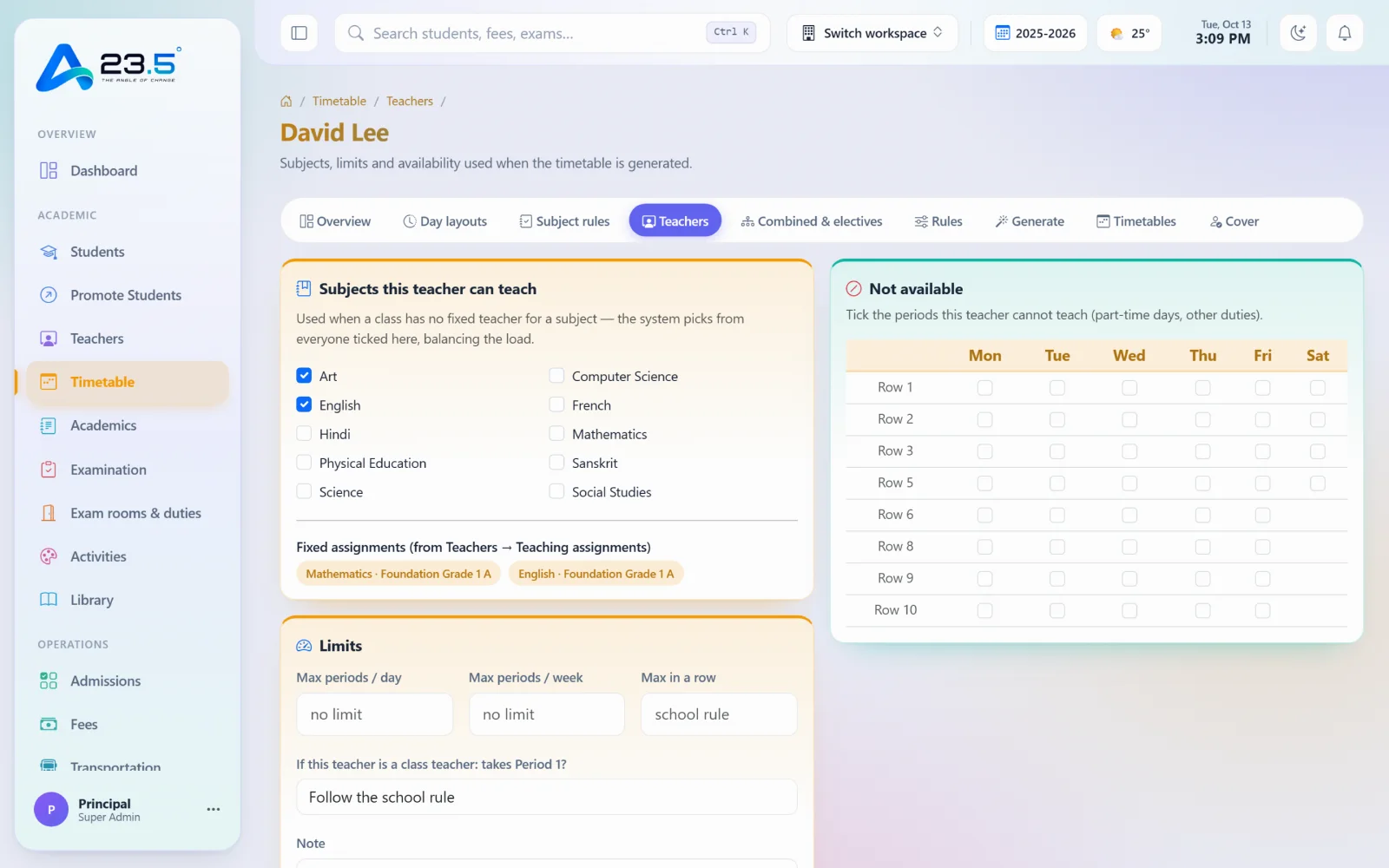Click Mathematics · Foundation Grade 1 A tag
This screenshot has height=868, width=1389.
point(398,574)
